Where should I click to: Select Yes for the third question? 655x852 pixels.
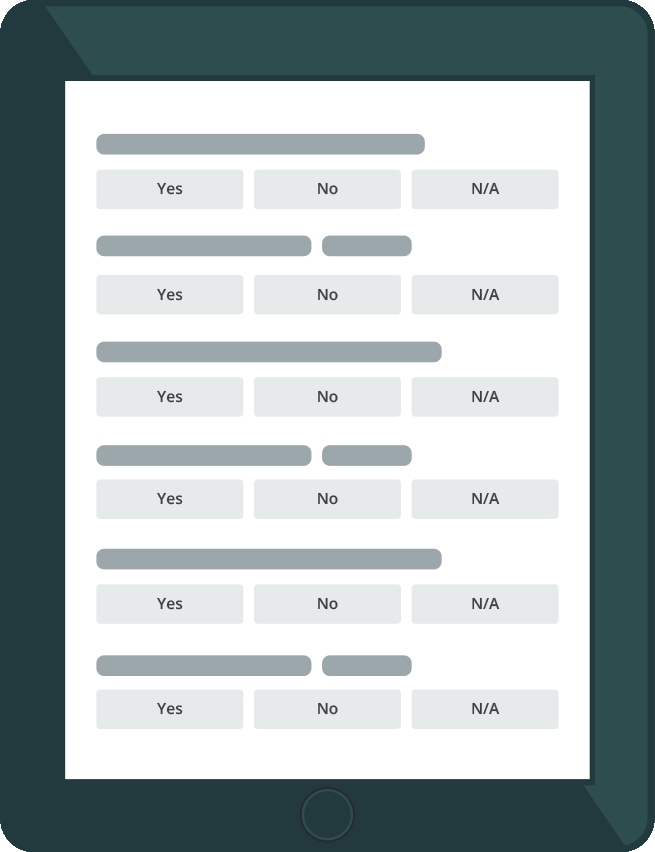pos(170,397)
